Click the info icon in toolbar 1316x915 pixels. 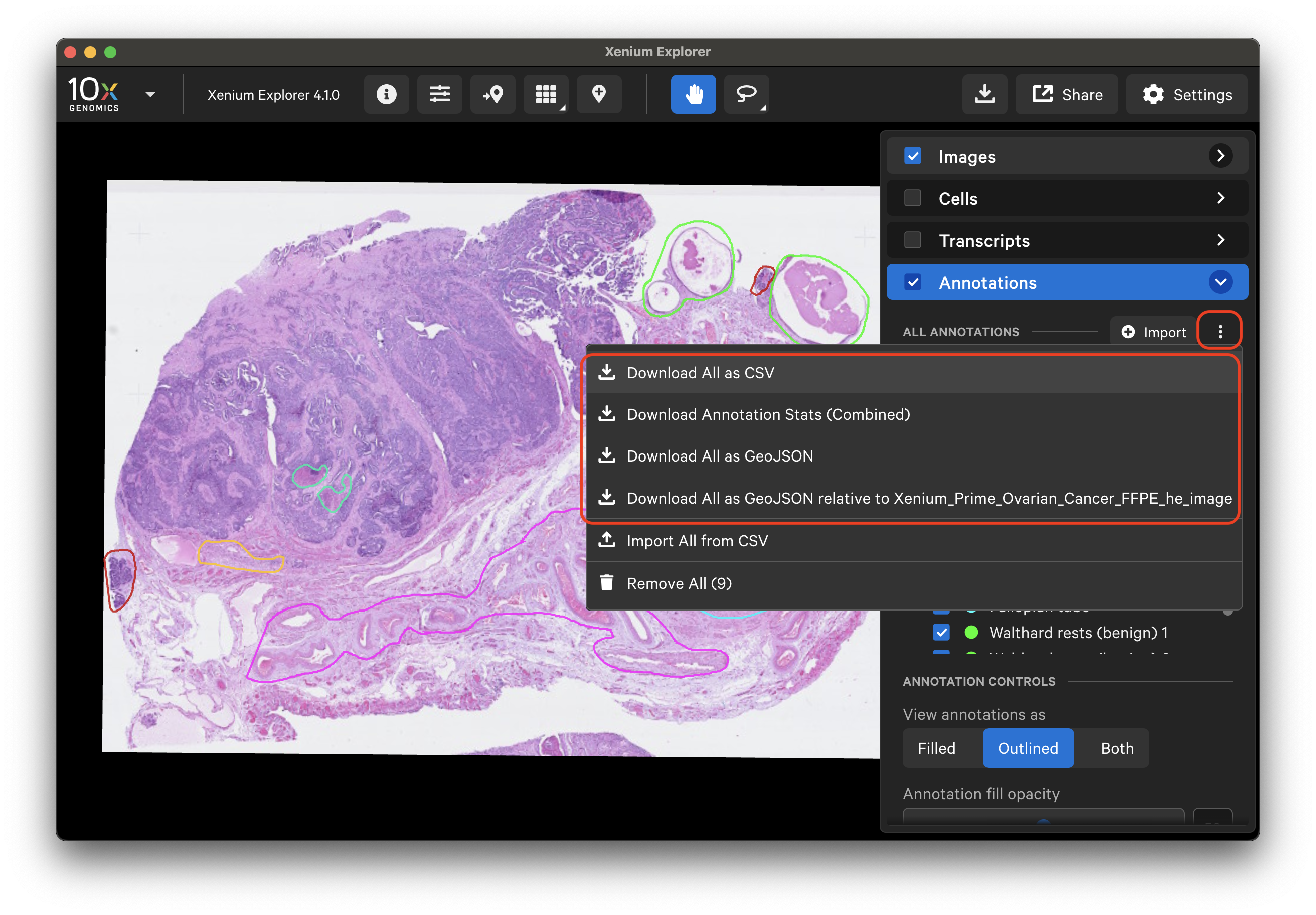386,95
